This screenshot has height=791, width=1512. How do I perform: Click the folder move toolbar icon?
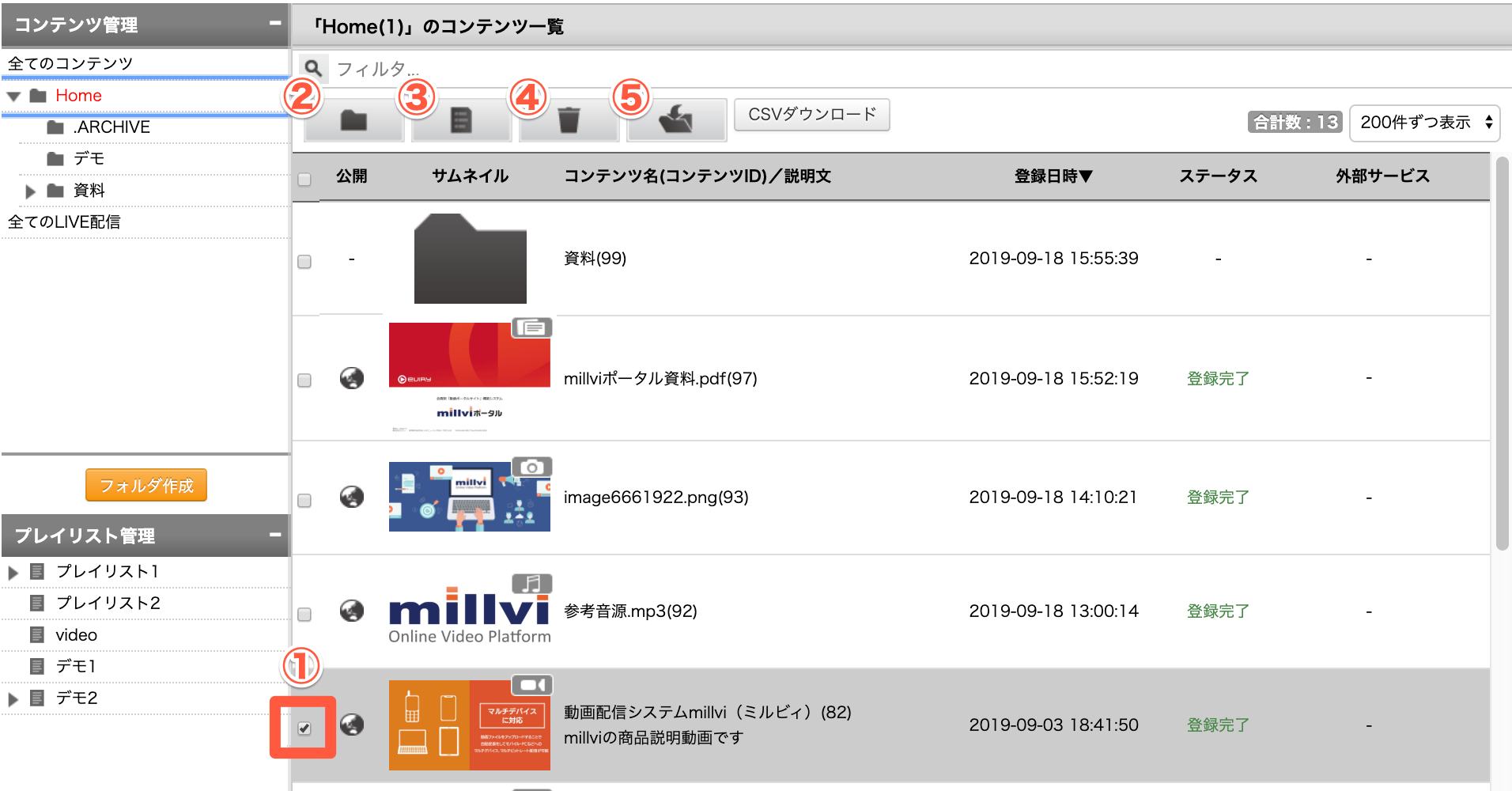point(353,120)
